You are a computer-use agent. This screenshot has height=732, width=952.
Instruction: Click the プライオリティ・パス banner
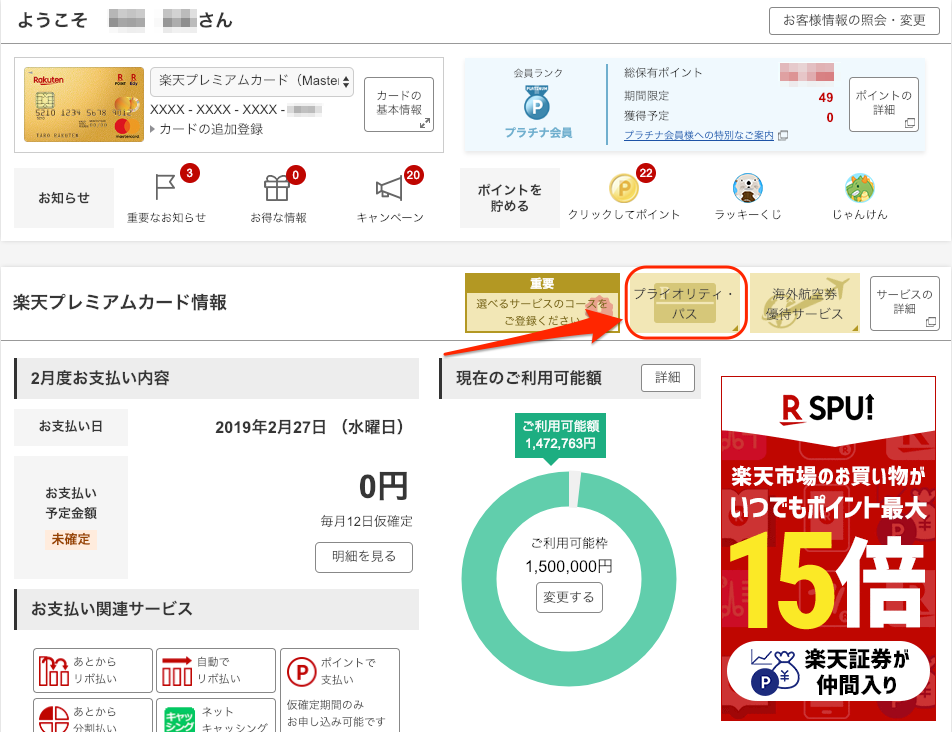pos(685,303)
